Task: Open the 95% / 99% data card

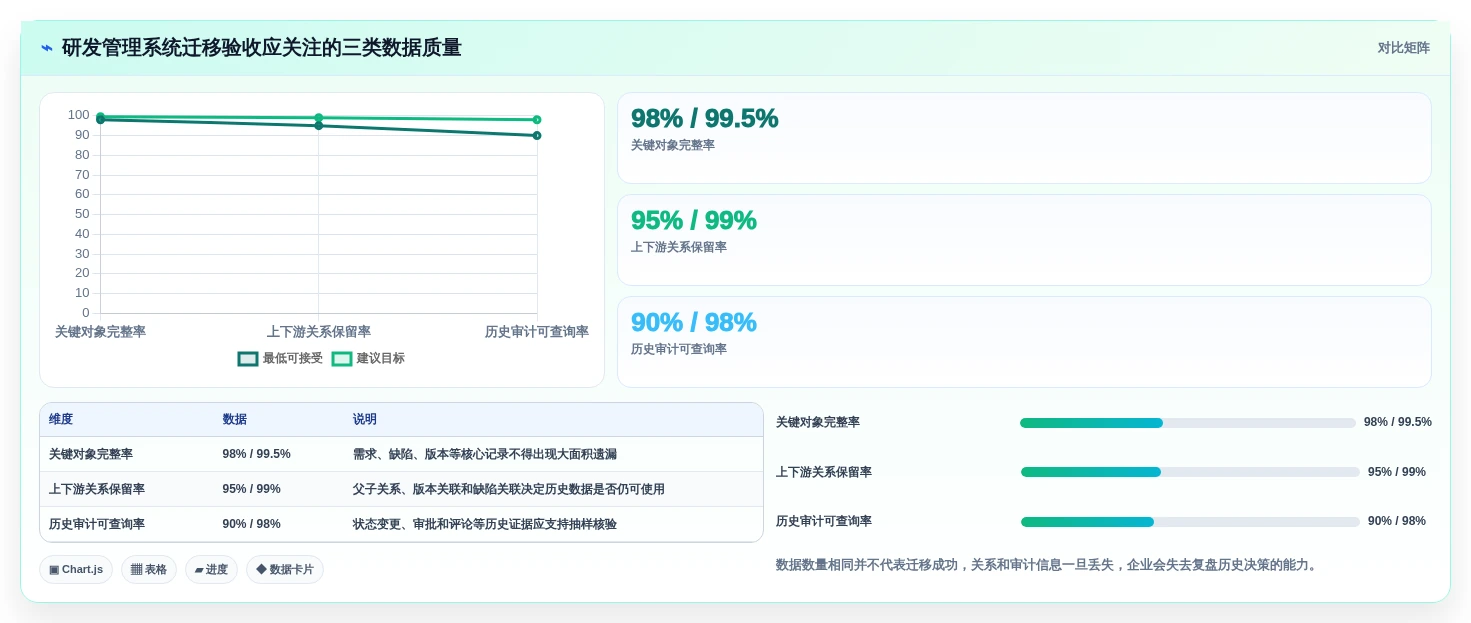Action: click(x=1024, y=240)
